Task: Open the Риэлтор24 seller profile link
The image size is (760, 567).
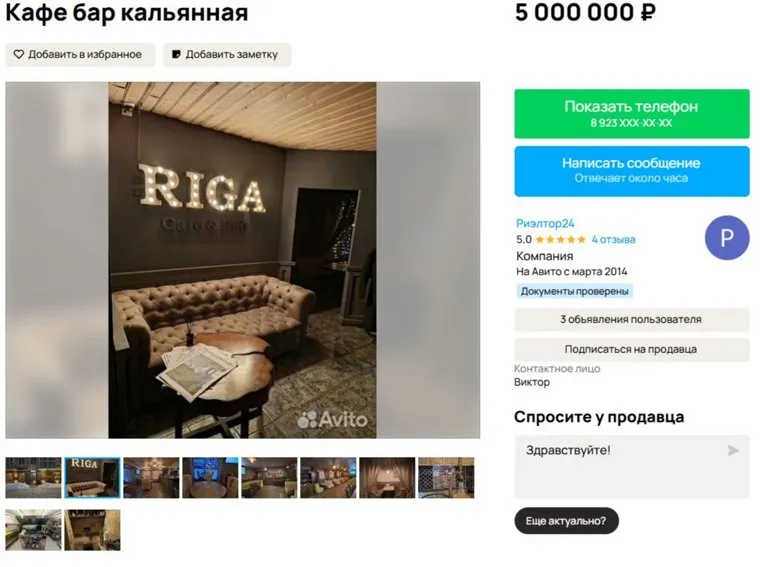Action: [545, 223]
